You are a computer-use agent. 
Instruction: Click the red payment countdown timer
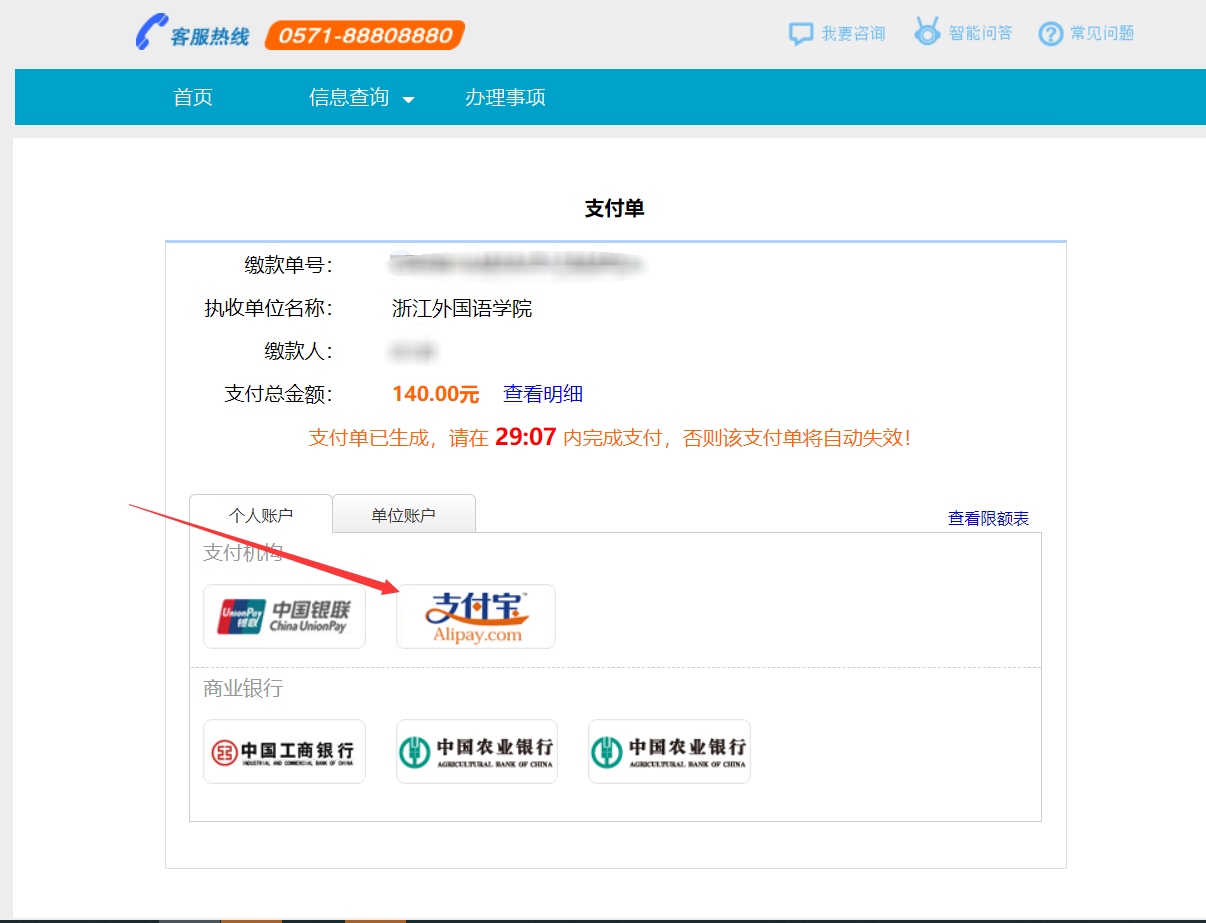[x=525, y=437]
